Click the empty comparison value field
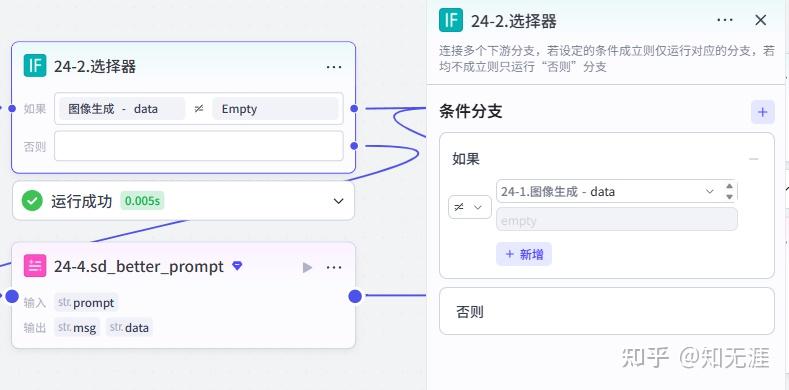Screen dimensions: 789x390 (617, 219)
